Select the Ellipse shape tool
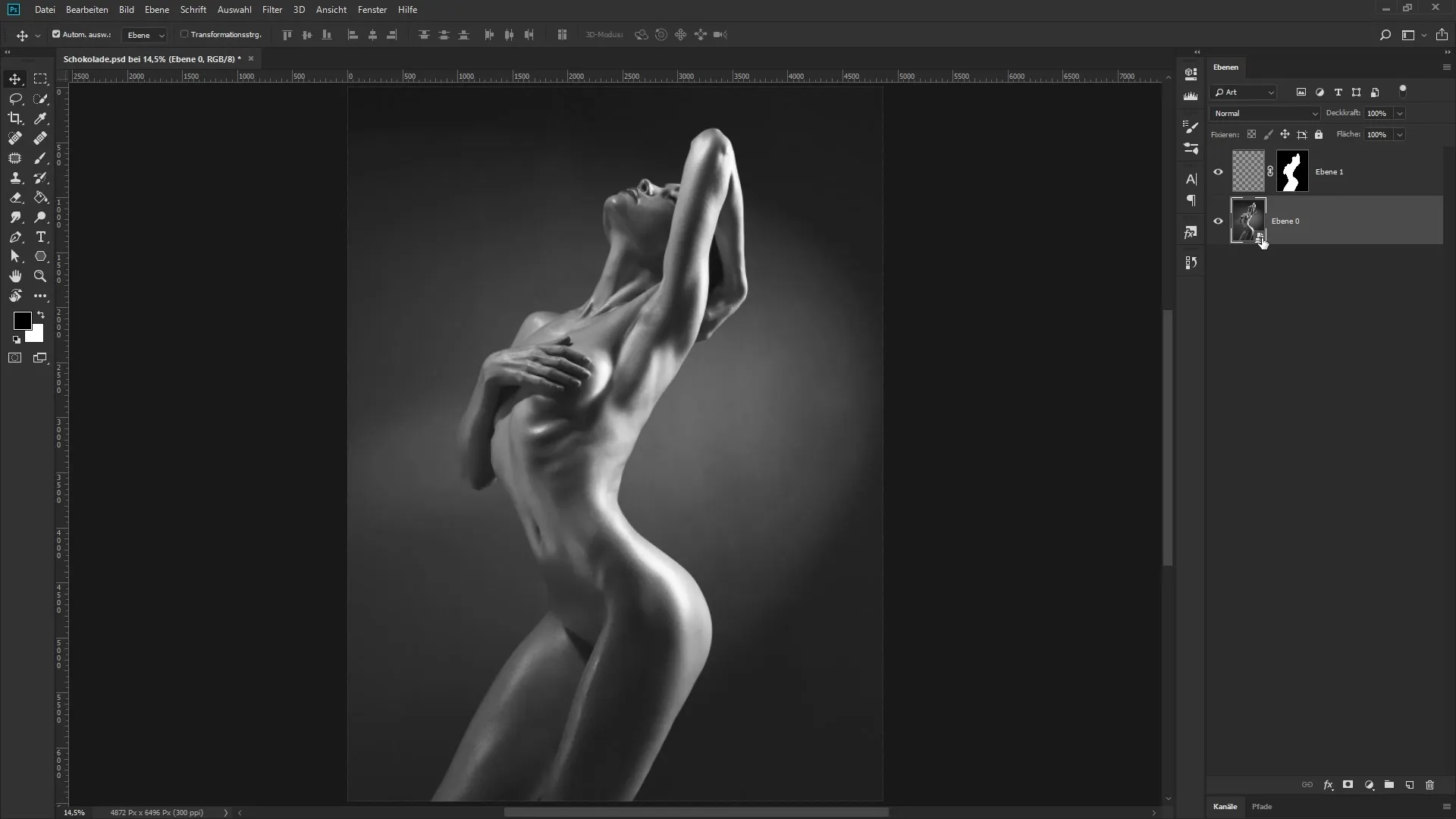The height and width of the screenshot is (819, 1456). (x=40, y=256)
